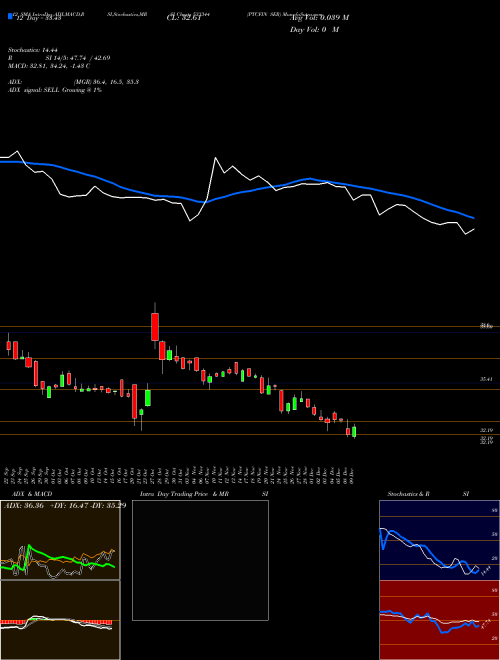The image size is (500, 660).
Task: Select the 'ADX signal: SELL Growing @ 1%' text
Action: (55, 90)
